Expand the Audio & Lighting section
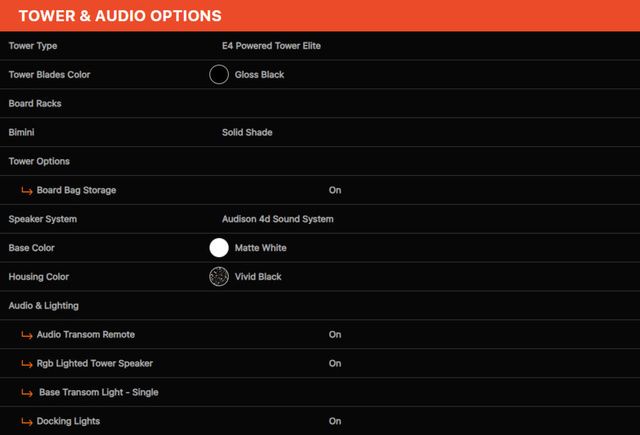Viewport: 640px width, 435px height. click(x=320, y=306)
